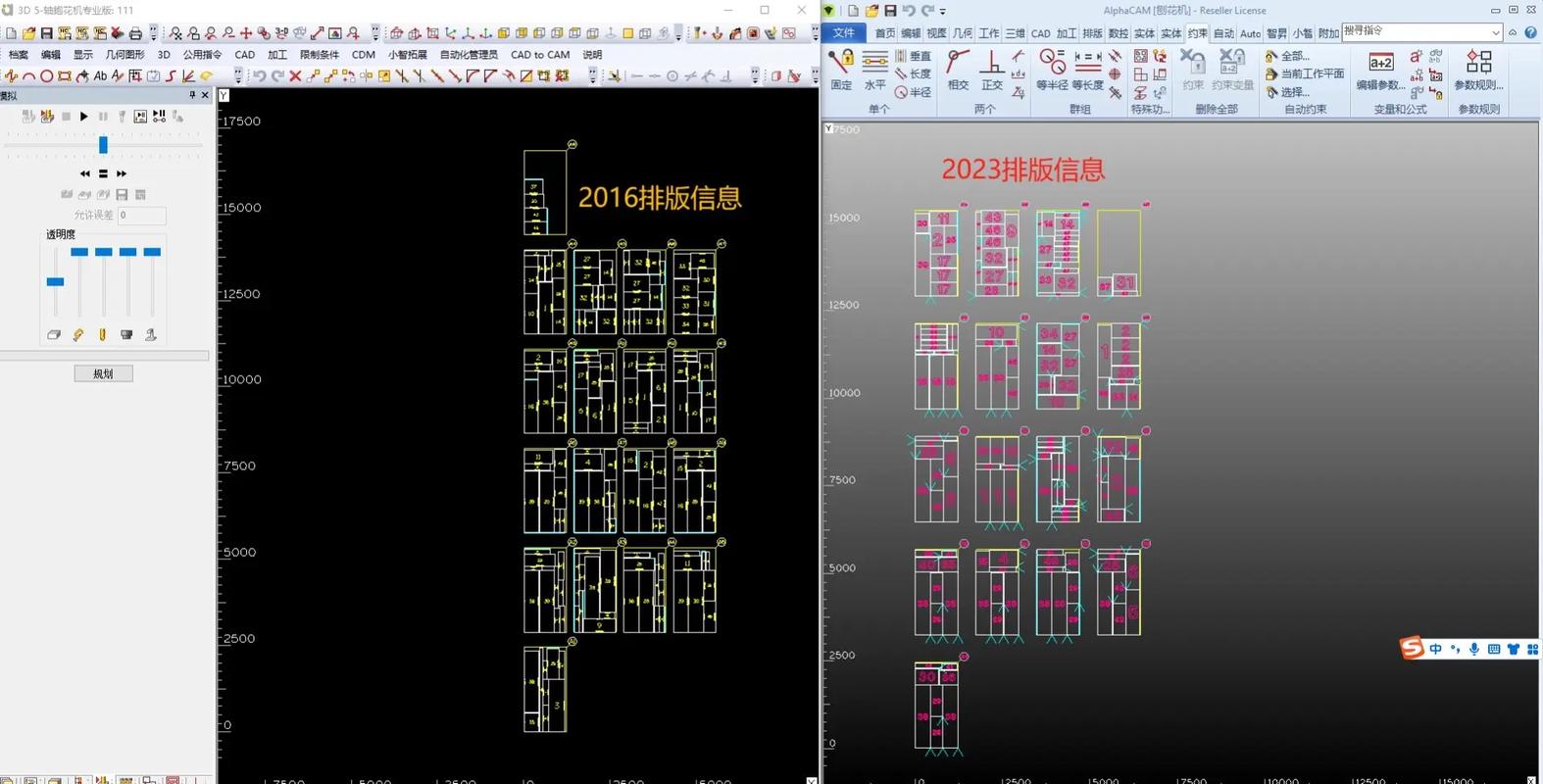Viewport: 1543px width, 784px height.
Task: Expand the AlphaCAM quick access toolbar dropdown
Action: (943, 11)
